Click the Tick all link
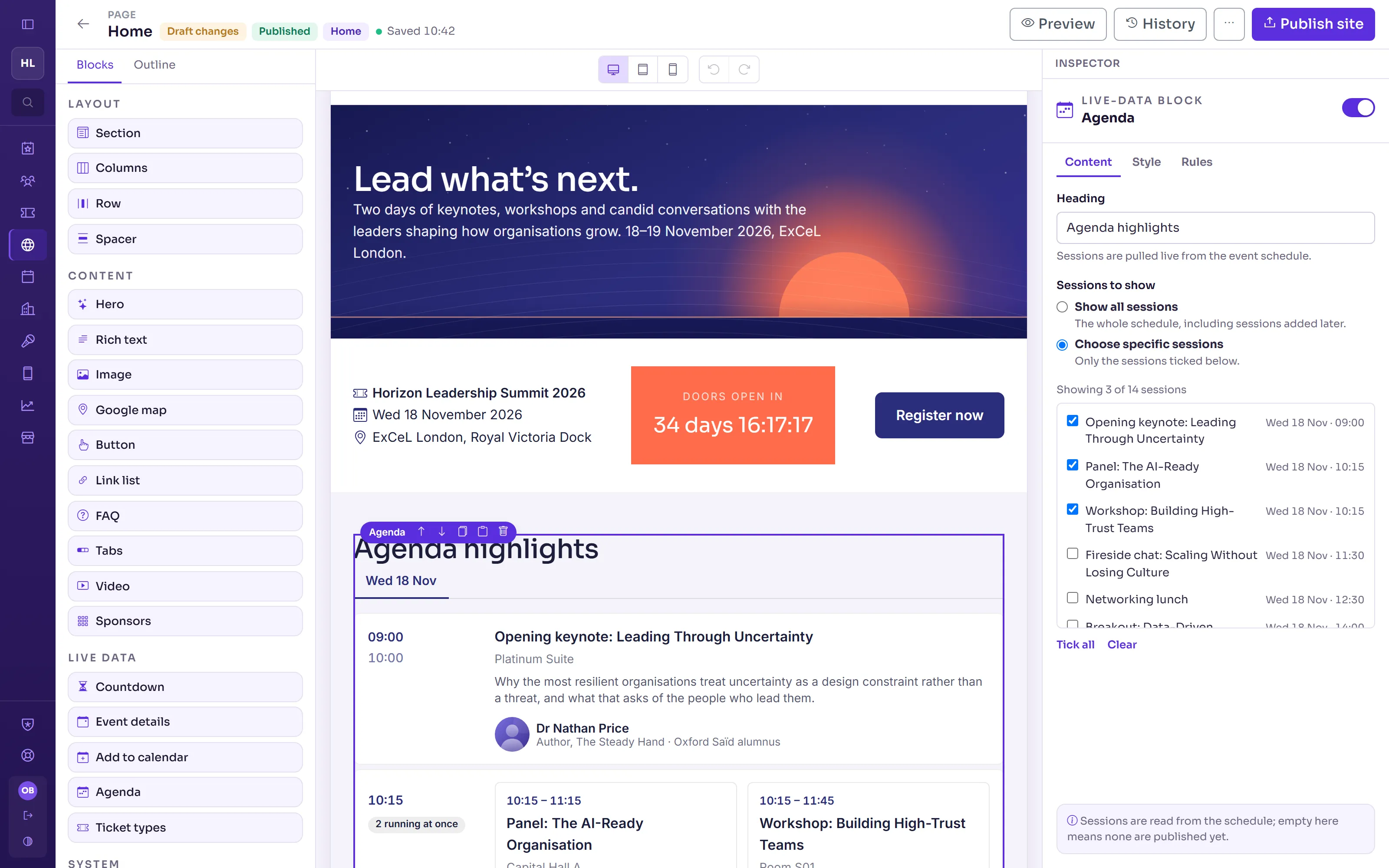This screenshot has height=868, width=1389. point(1075,644)
